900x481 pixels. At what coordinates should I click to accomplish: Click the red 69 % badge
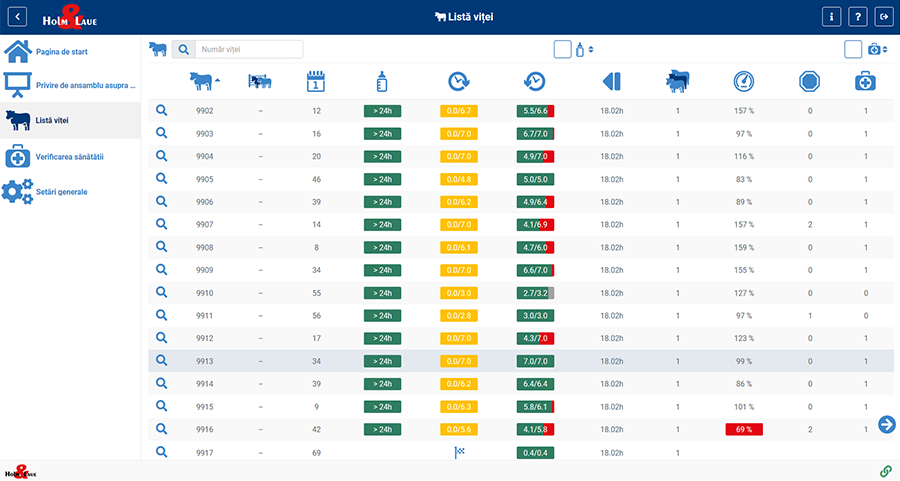[744, 429]
